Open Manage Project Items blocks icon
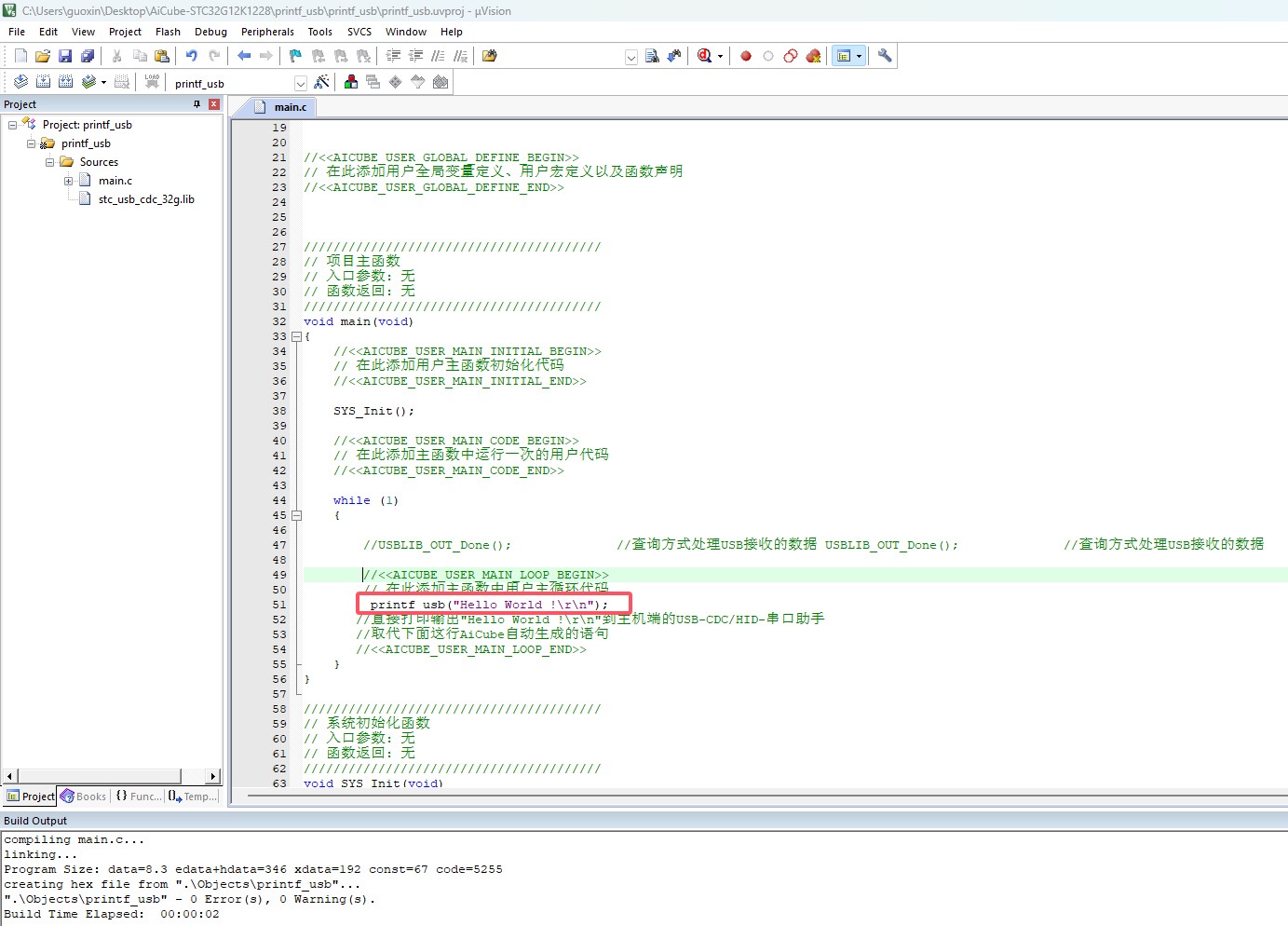The width and height of the screenshot is (1288, 926). [x=351, y=82]
